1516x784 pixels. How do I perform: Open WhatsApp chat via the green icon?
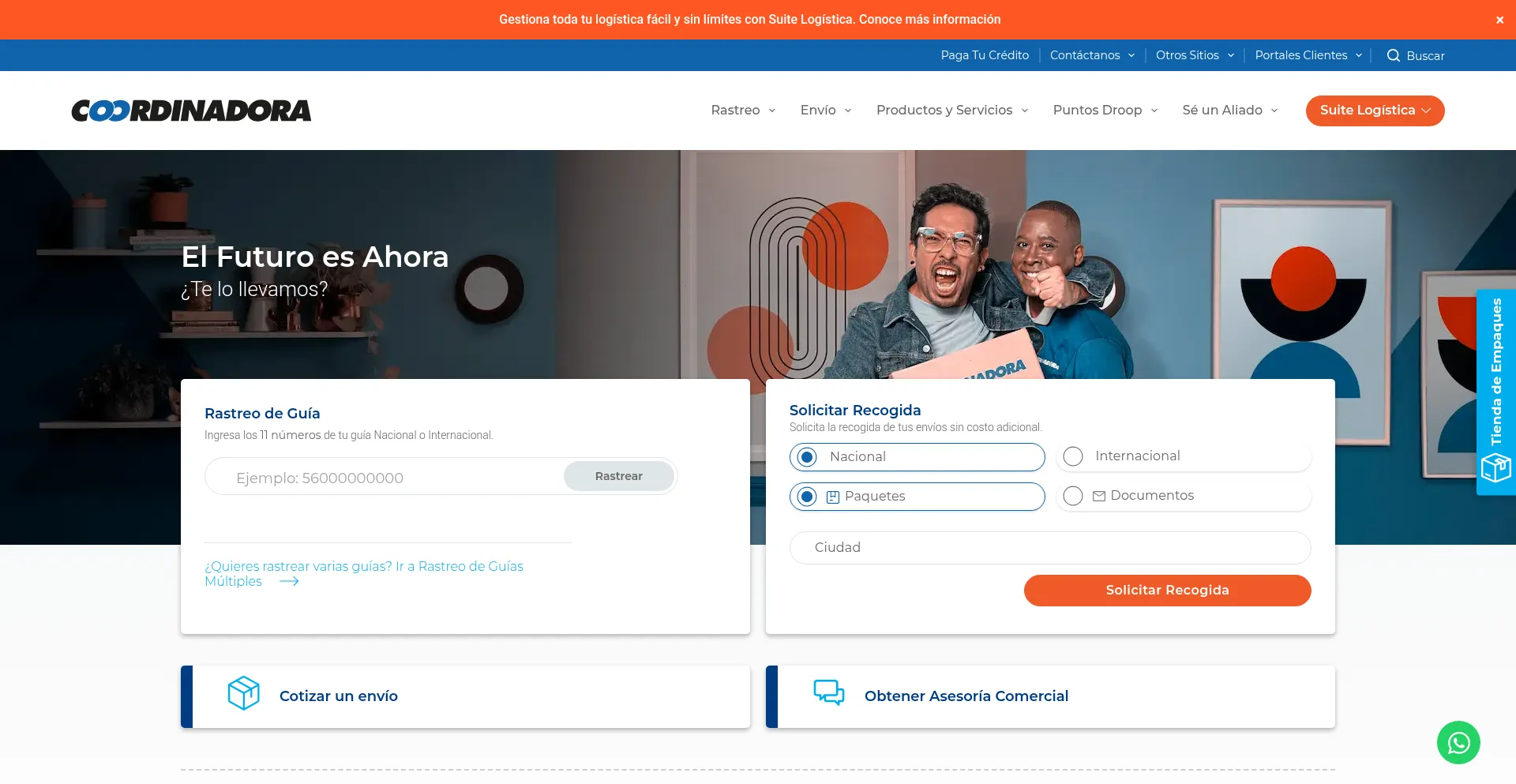tap(1458, 742)
